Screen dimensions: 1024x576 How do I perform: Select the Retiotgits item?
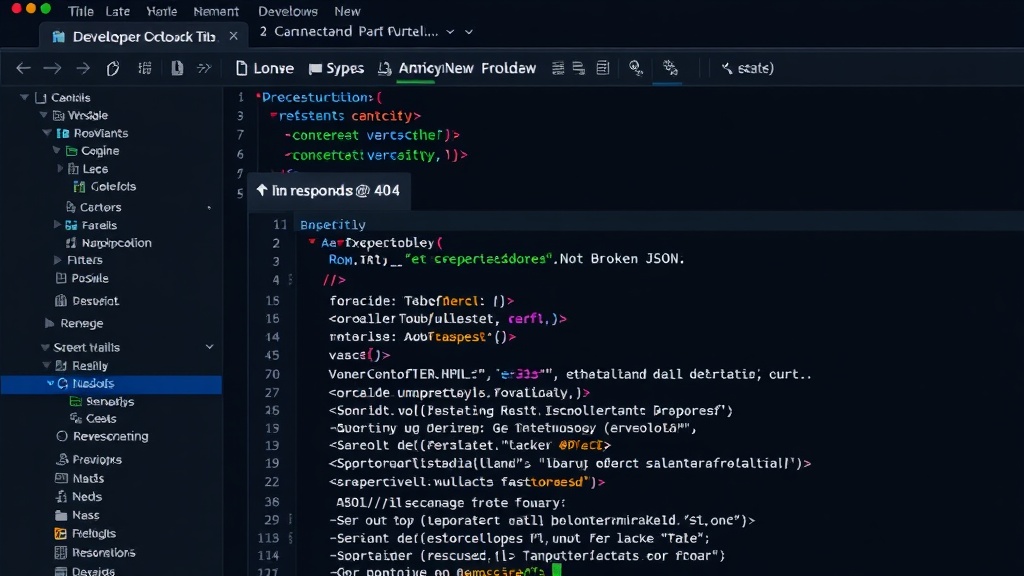[85, 534]
